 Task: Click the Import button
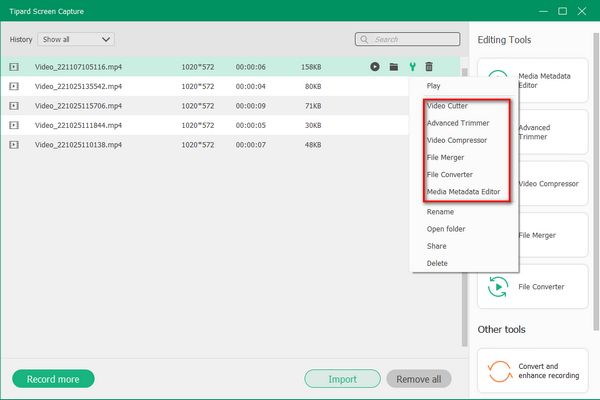click(342, 379)
